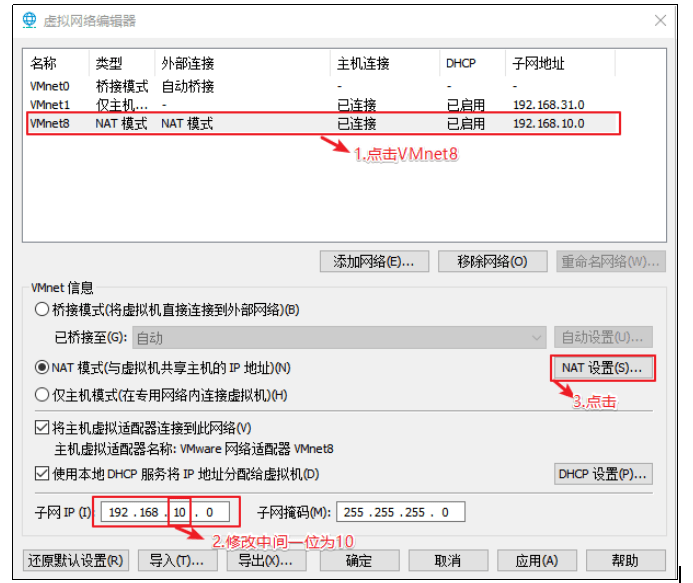Click the 移除网络(O) button
This screenshot has width=693, height=583.
click(x=492, y=262)
